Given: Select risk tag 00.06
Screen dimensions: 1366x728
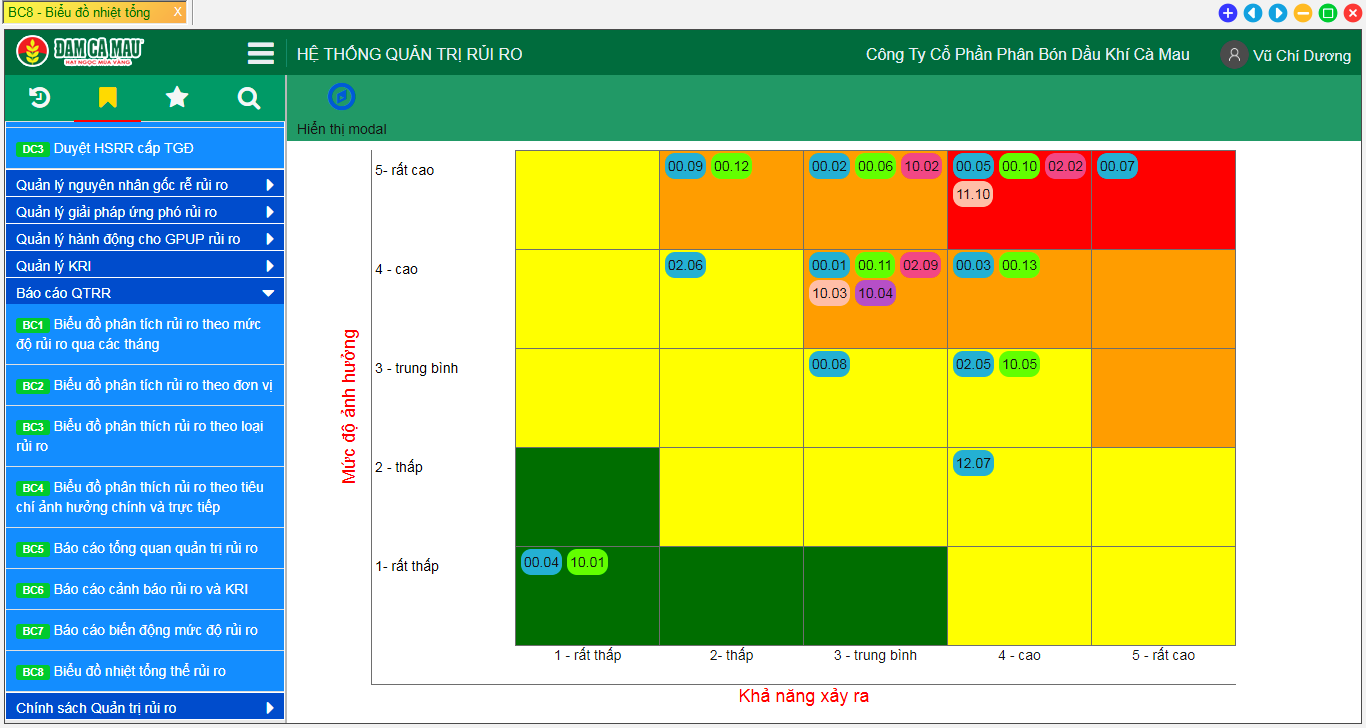Looking at the screenshot, I should click(876, 166).
